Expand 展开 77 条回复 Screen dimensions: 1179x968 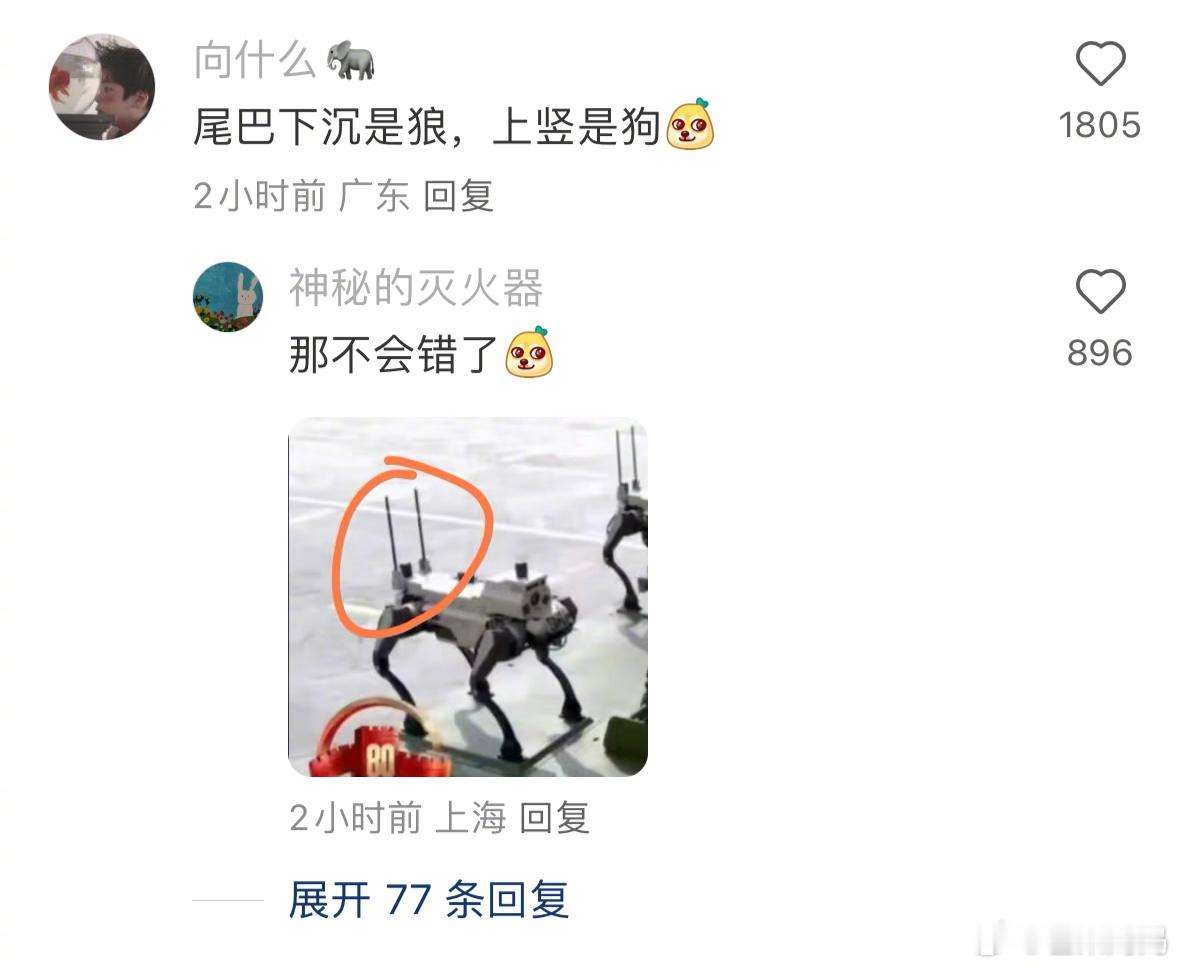(429, 900)
